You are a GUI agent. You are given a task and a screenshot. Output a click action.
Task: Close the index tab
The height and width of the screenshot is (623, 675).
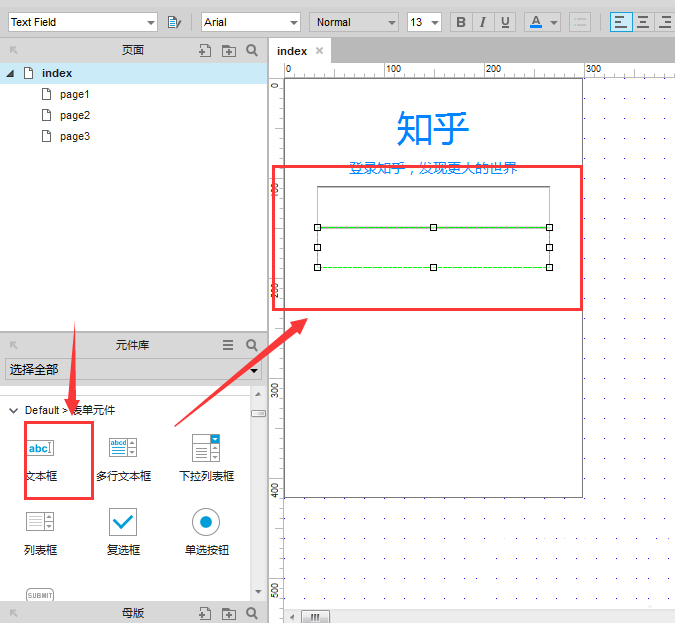[x=319, y=51]
